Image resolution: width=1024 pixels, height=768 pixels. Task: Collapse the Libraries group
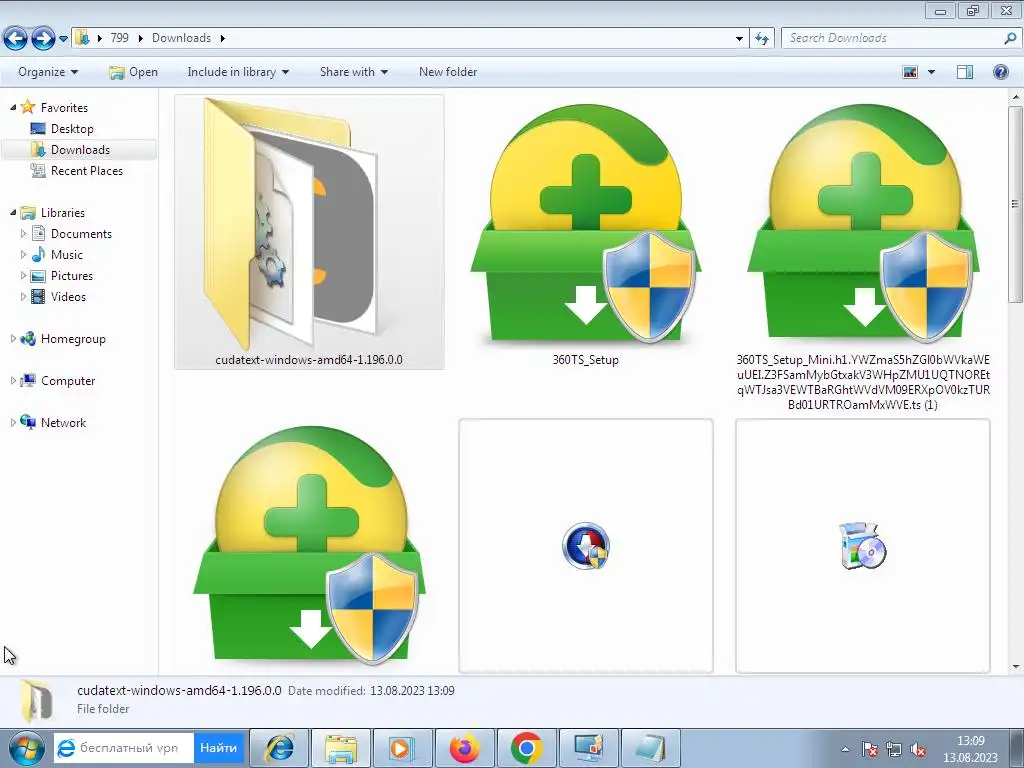pyautogui.click(x=13, y=212)
